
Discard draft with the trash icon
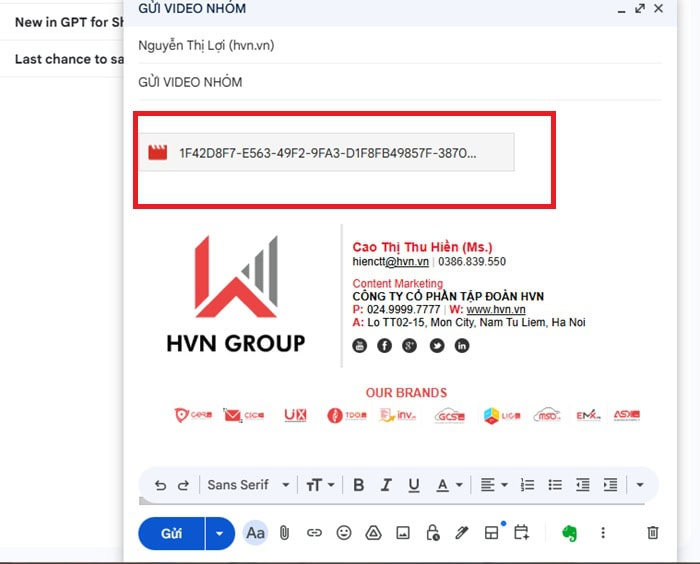point(653,533)
